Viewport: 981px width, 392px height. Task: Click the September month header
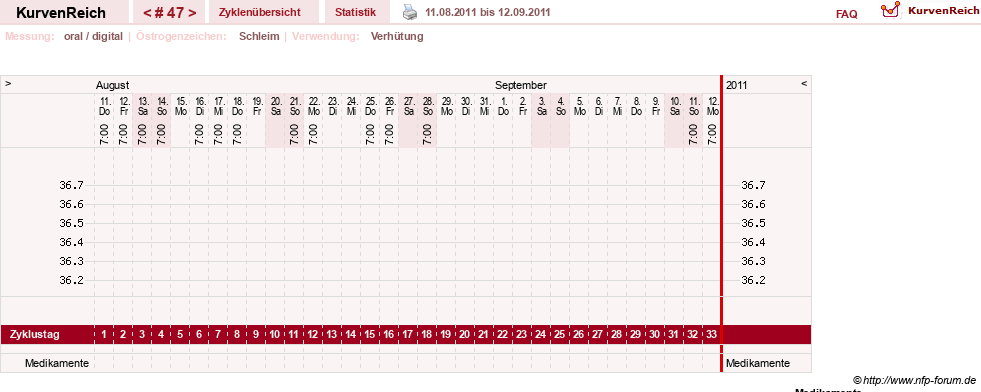point(521,85)
